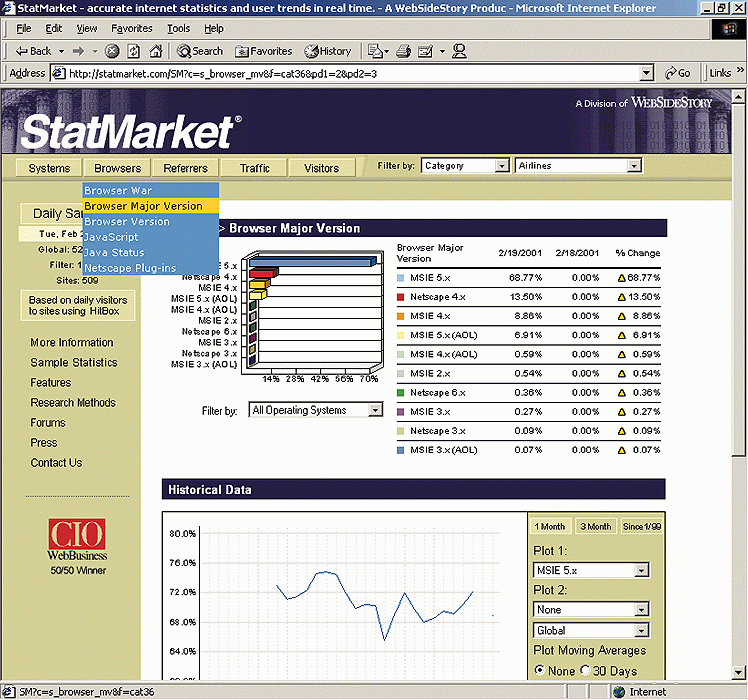Viewport: 748px width, 700px height.
Task: Choose Java Status menu entry
Action: (x=151, y=252)
